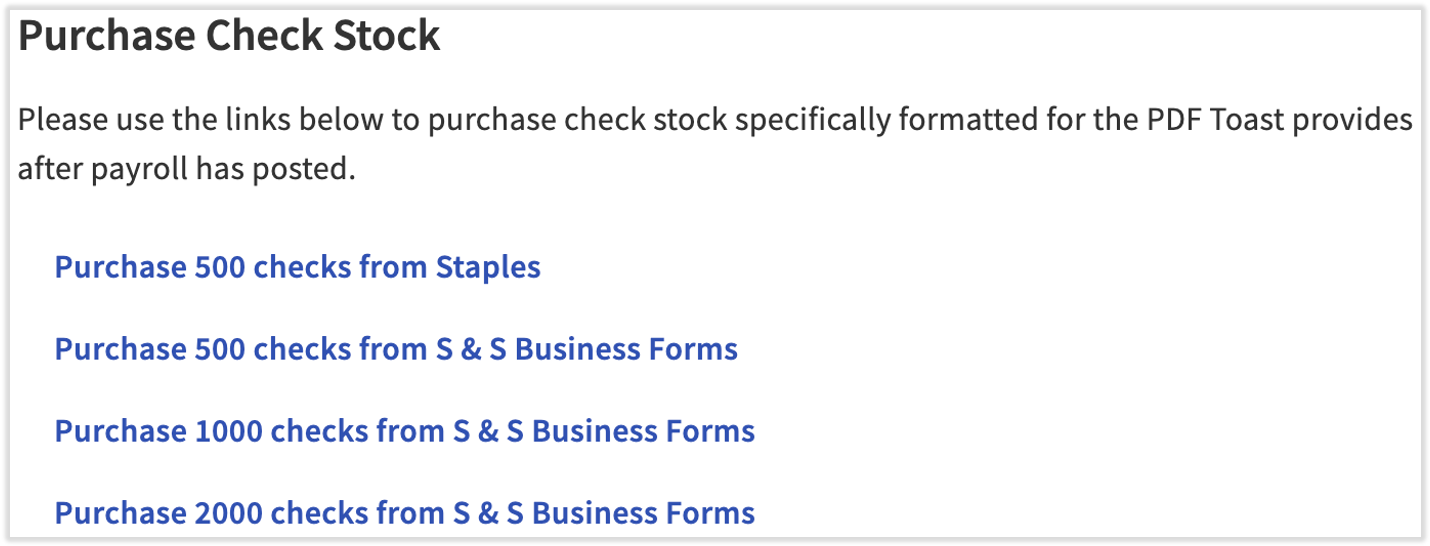The width and height of the screenshot is (1430, 546).
Task: Click the word "Staples" in the first link
Action: point(488,268)
